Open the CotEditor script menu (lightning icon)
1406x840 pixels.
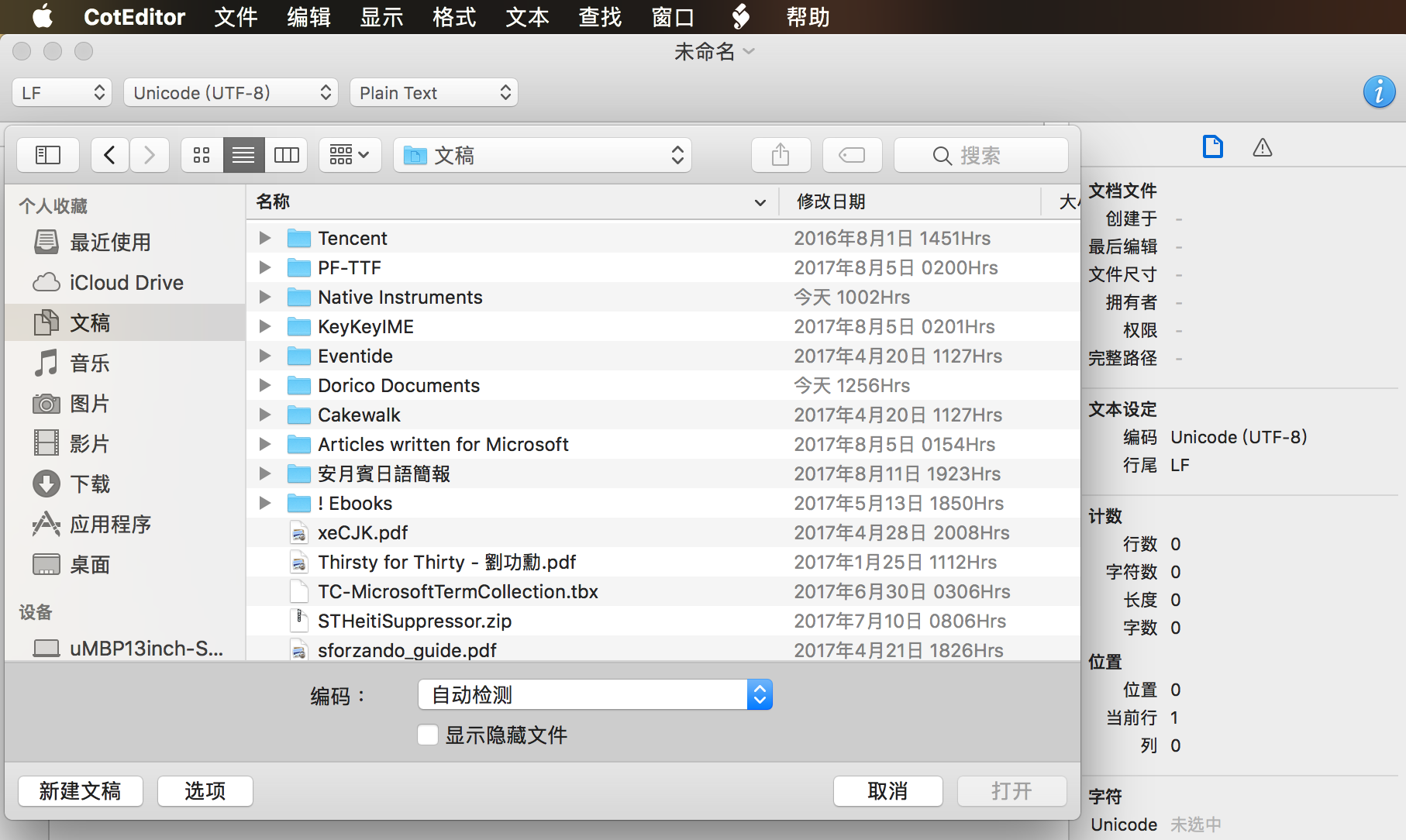click(741, 17)
